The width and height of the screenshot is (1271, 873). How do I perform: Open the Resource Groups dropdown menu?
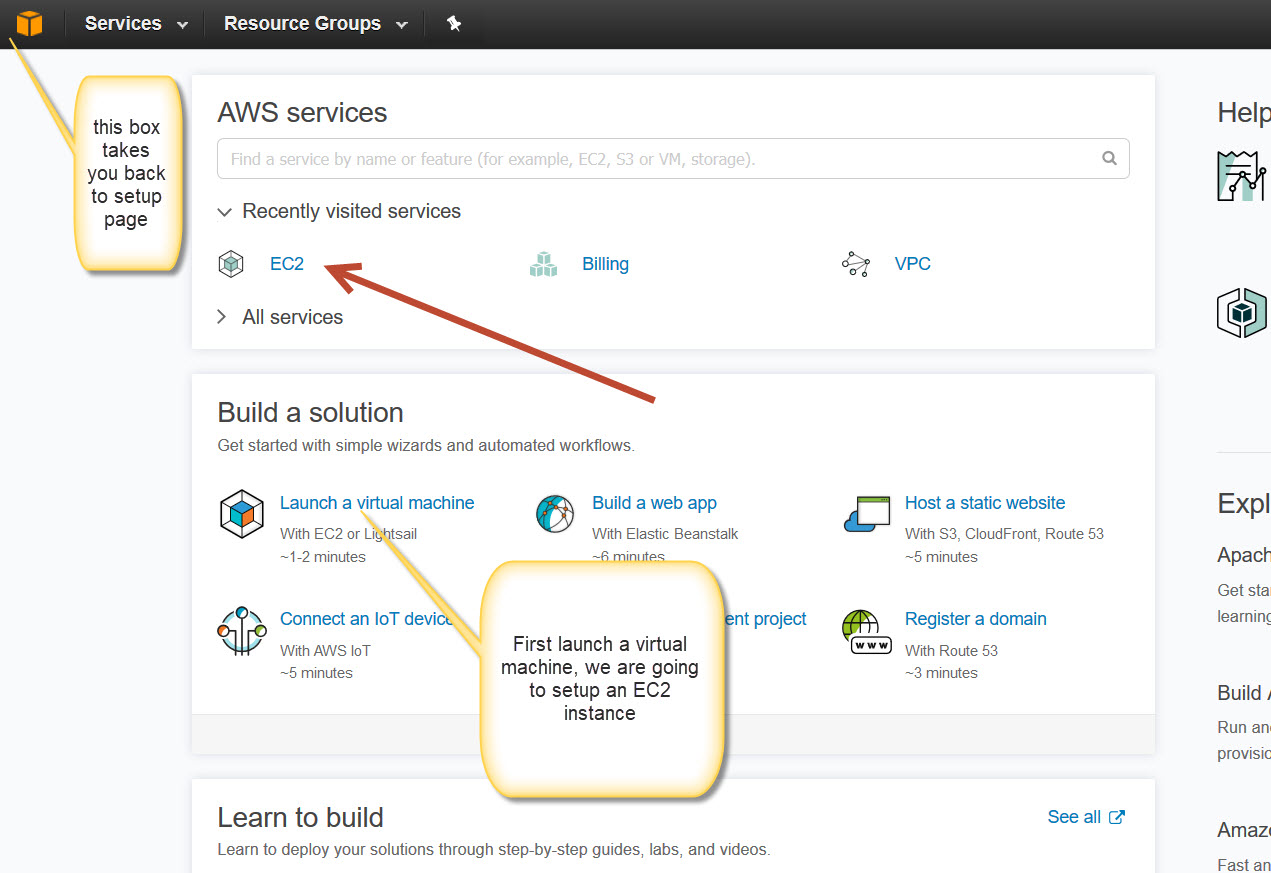(315, 23)
